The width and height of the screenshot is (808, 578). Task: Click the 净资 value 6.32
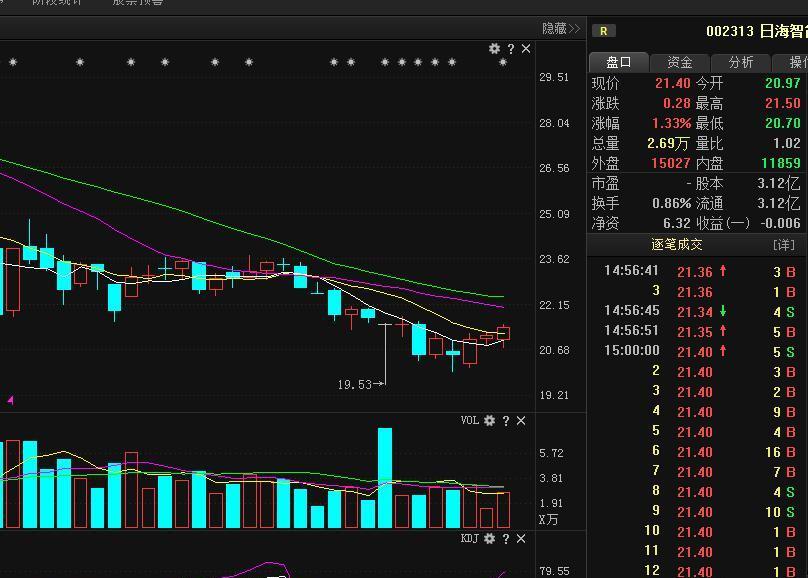(x=677, y=224)
